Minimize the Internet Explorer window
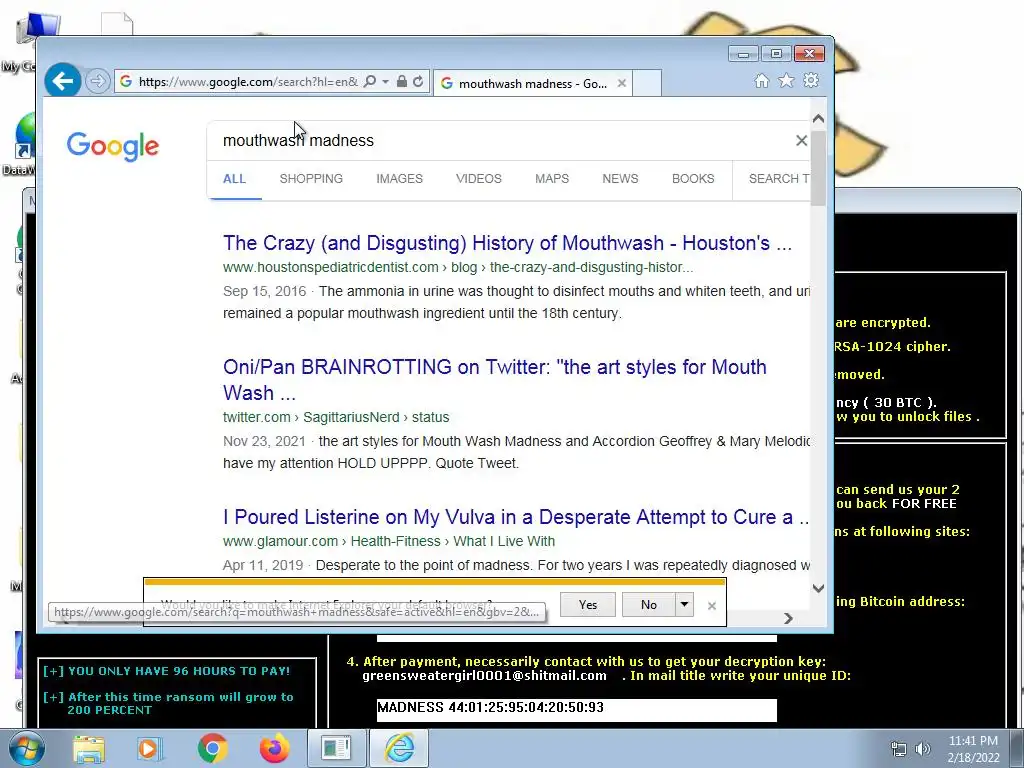Viewport: 1024px width, 768px height. click(743, 54)
